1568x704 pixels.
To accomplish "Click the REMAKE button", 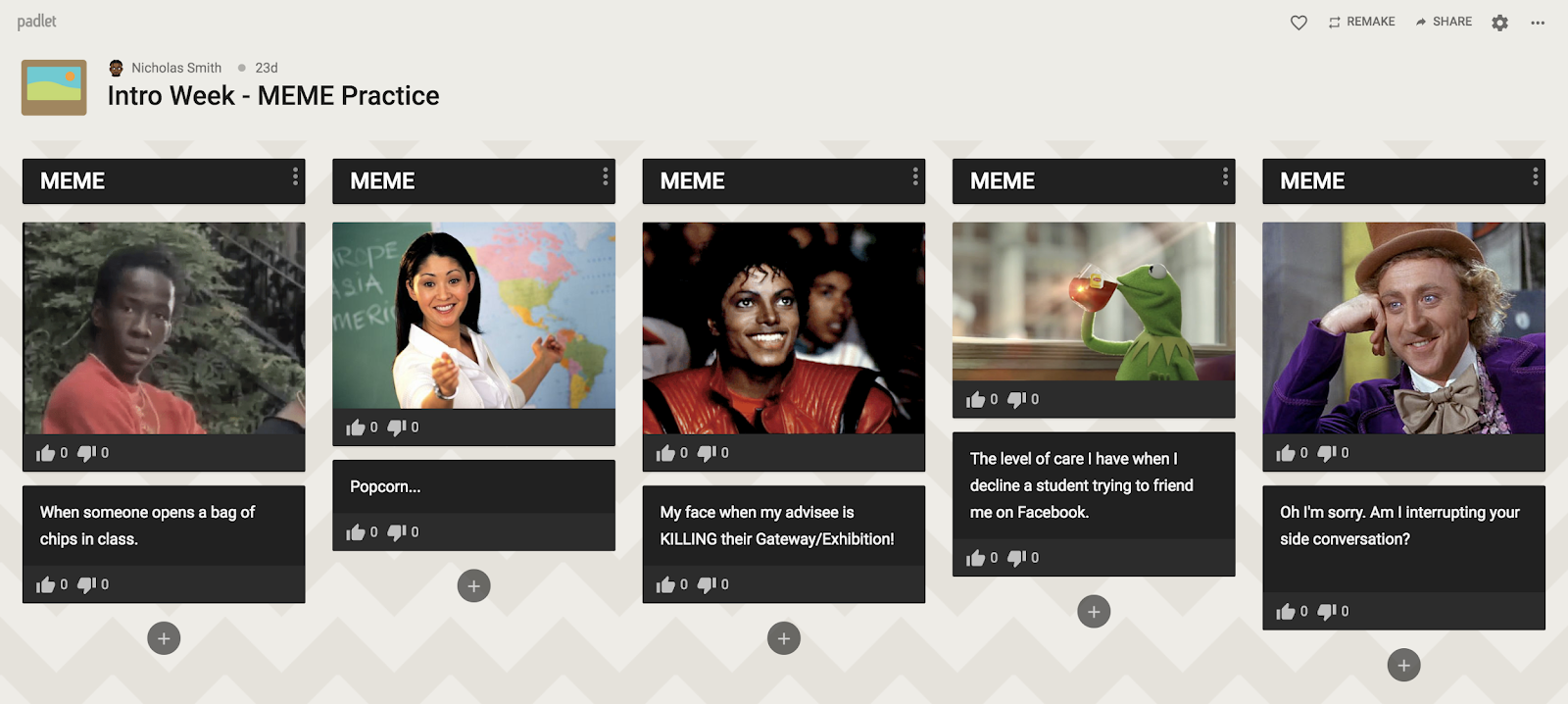I will tap(1361, 22).
